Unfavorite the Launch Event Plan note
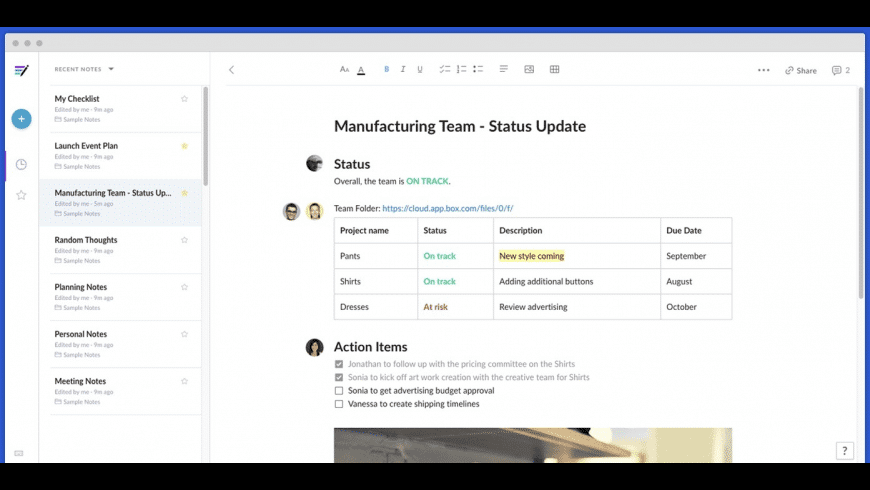This screenshot has height=490, width=870. point(185,146)
